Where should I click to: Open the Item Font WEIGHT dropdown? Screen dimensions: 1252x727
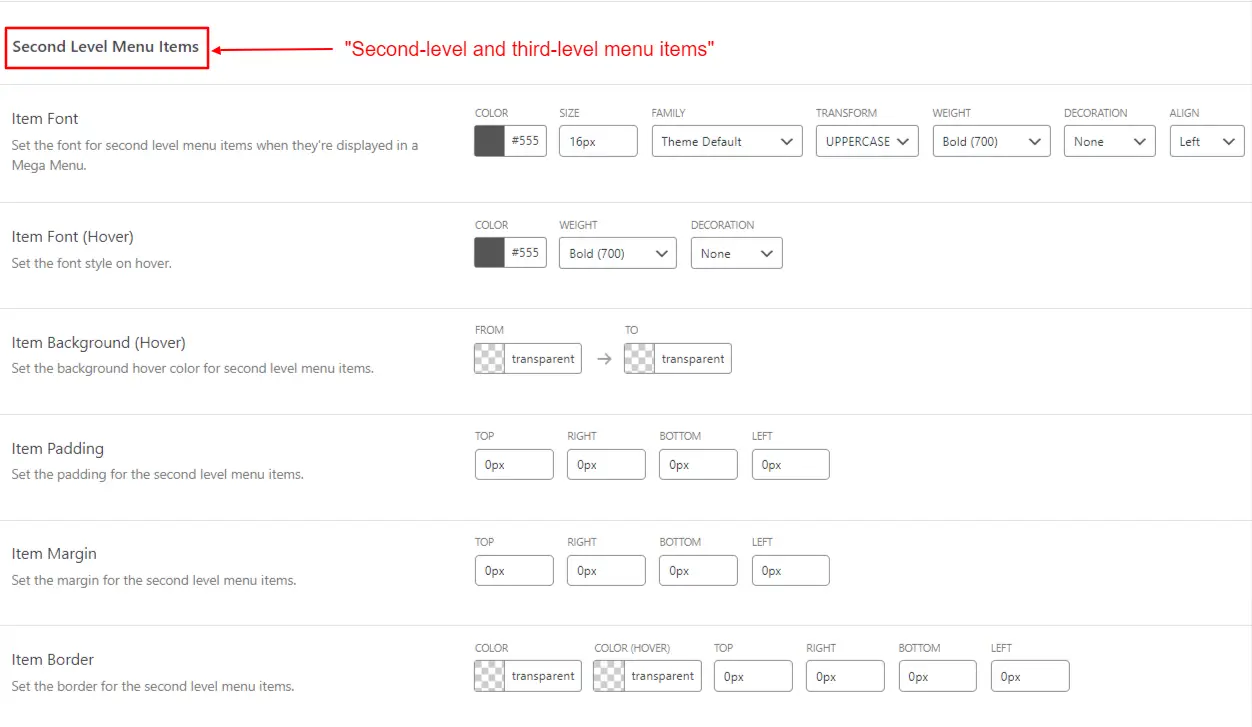[x=990, y=141]
